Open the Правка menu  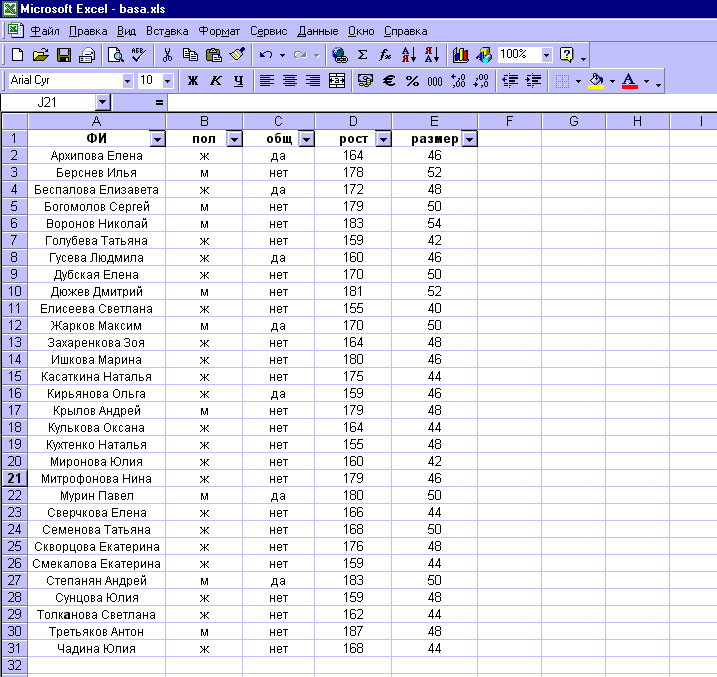[88, 31]
